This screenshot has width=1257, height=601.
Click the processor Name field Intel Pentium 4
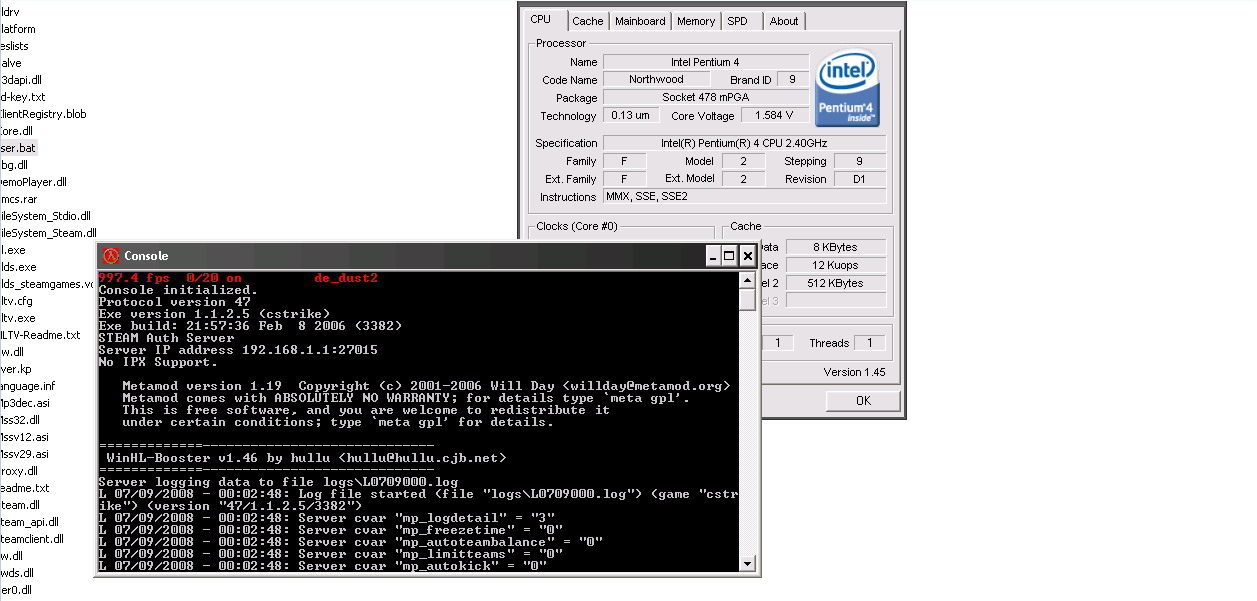[706, 62]
